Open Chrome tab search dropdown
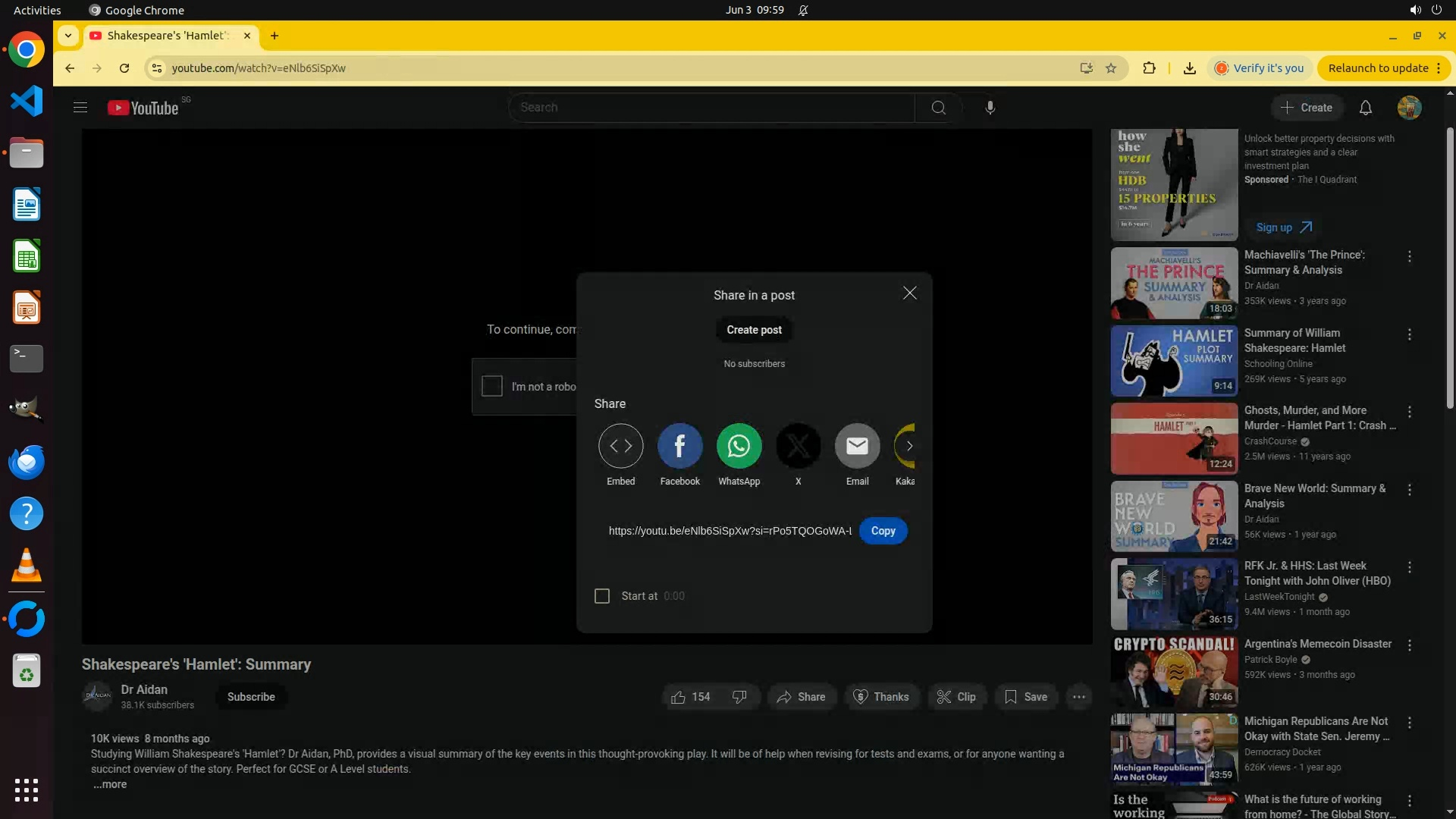Screen dimensions: 1456x819 click(68, 36)
